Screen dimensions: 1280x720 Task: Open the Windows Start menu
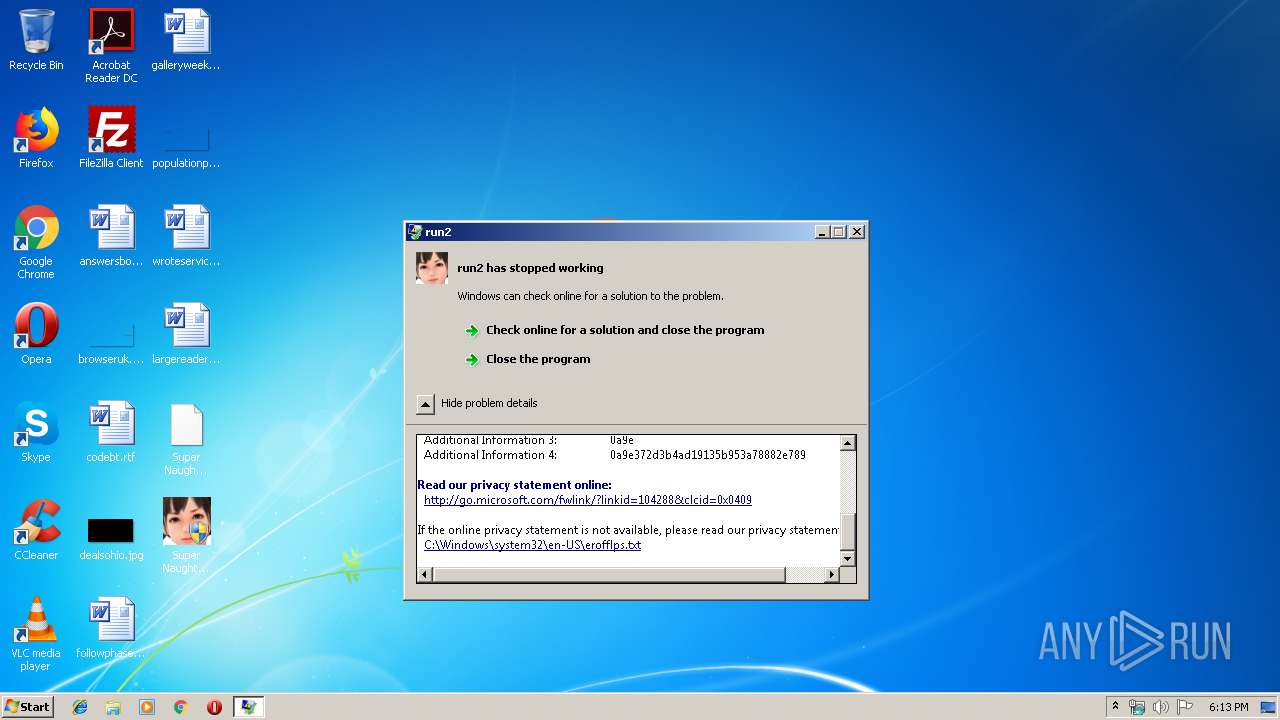(x=27, y=707)
